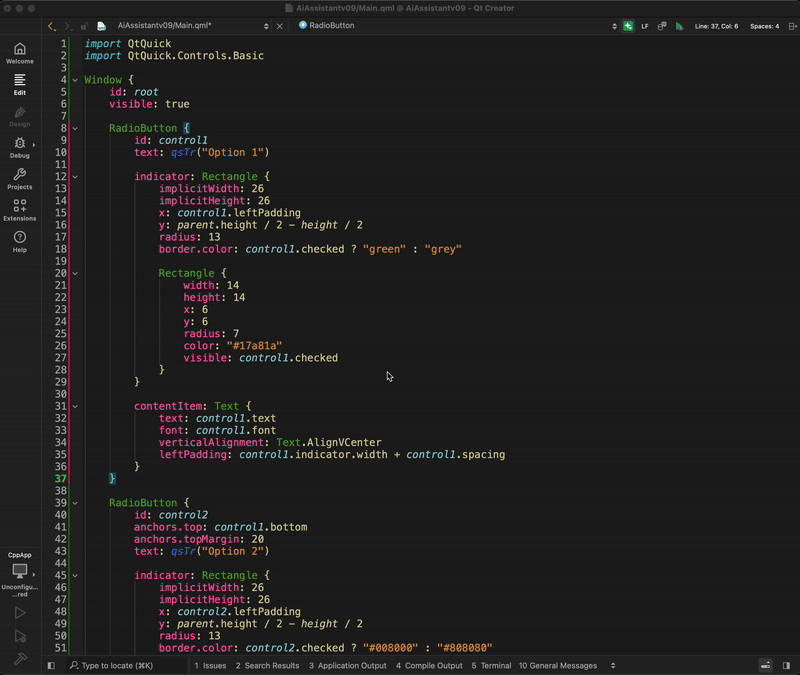Open the Extensions view

[x=19, y=212]
